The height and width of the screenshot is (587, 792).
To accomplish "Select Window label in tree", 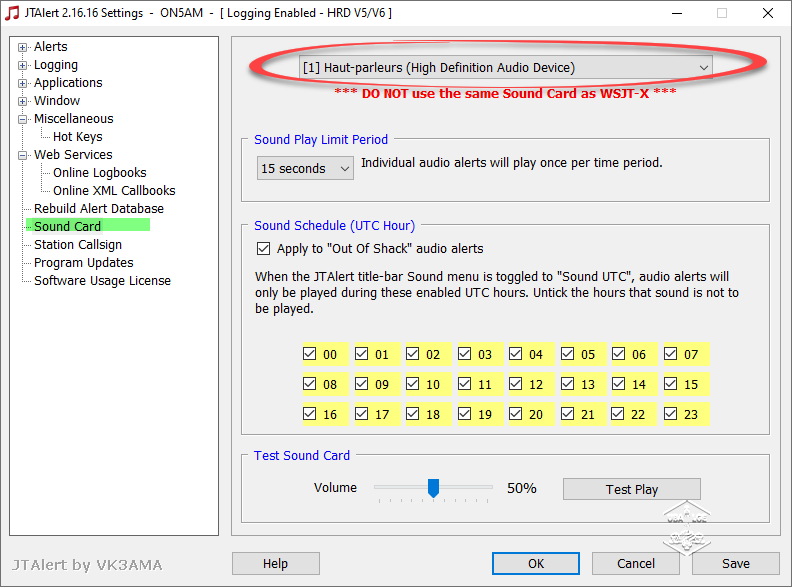I will click(x=57, y=101).
